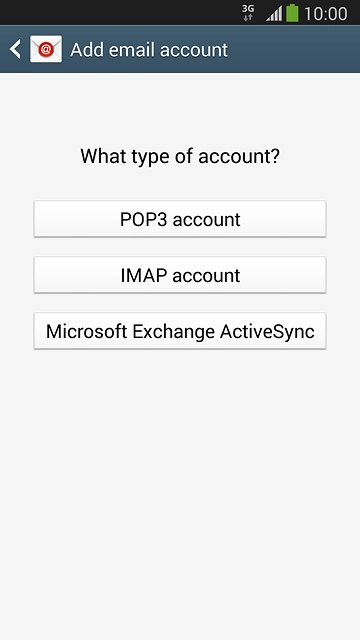Tap the 10:00 clock in status bar

point(326,13)
